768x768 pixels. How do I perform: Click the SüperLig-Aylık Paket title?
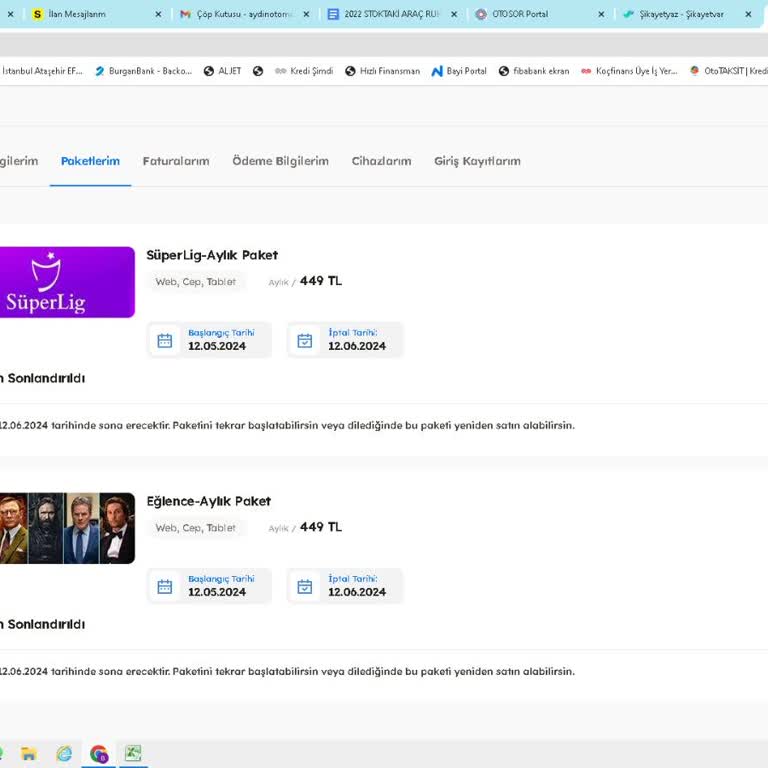pos(212,255)
